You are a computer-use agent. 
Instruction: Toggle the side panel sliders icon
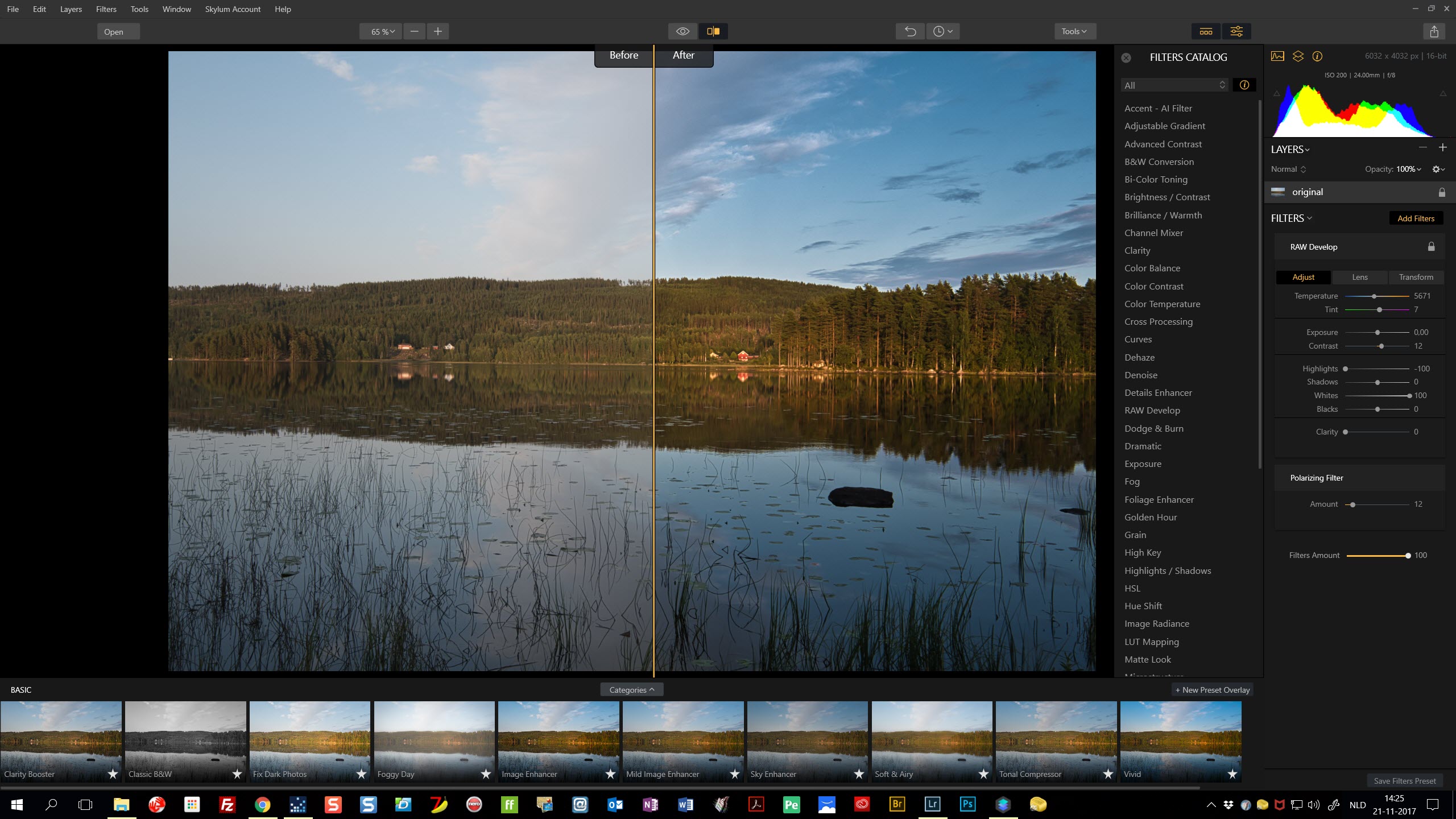click(x=1236, y=31)
